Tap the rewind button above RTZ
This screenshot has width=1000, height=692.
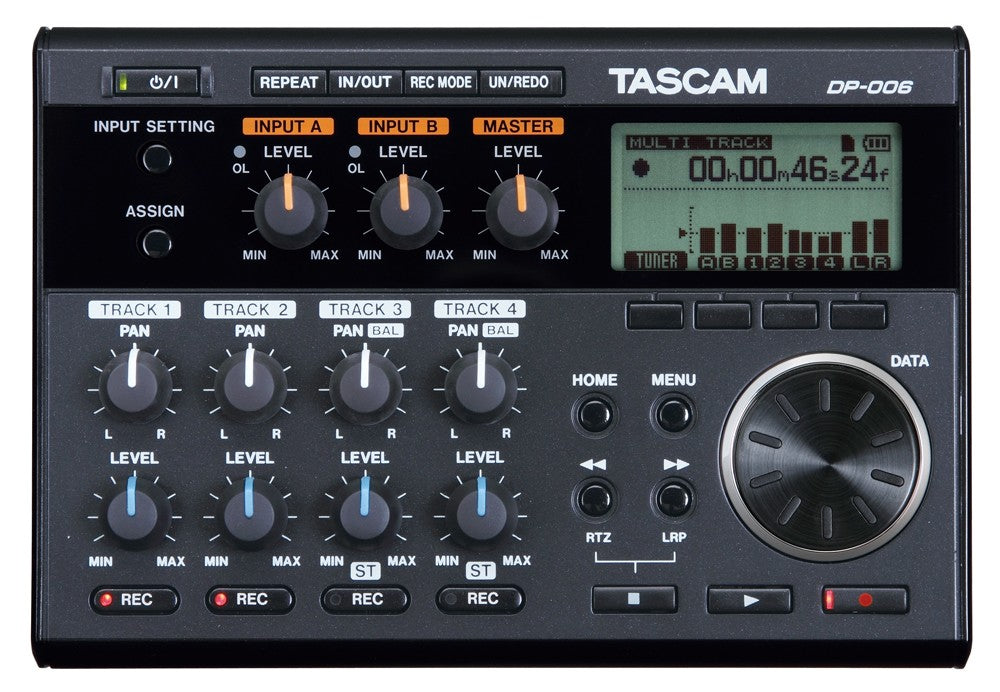click(596, 499)
